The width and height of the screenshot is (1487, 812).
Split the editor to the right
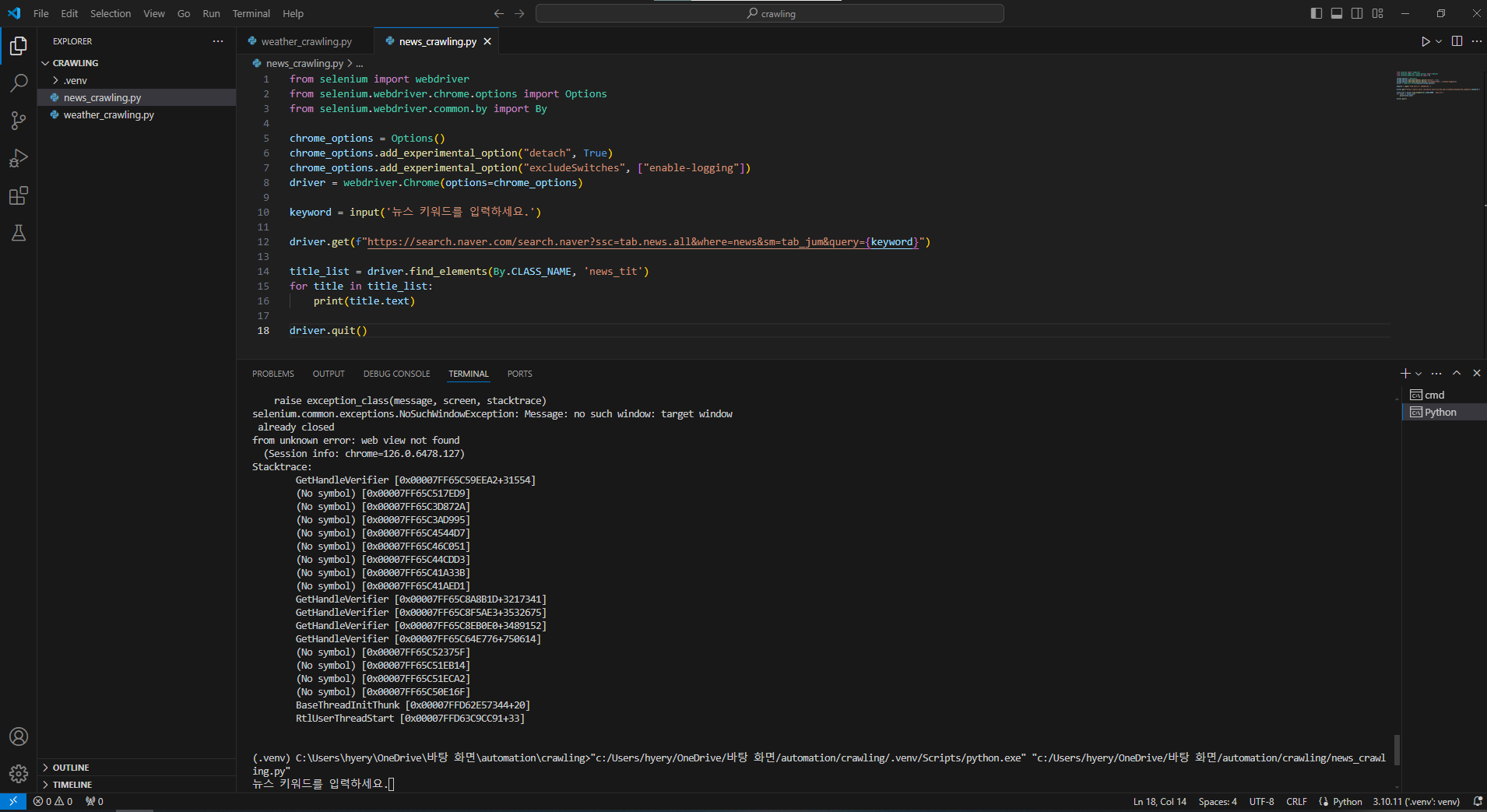(1457, 41)
